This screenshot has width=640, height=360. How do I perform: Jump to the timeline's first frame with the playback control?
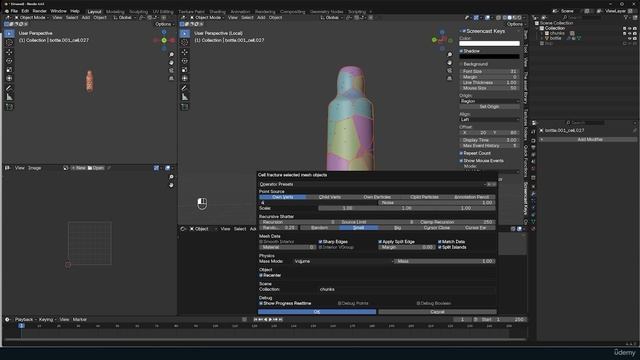[256, 320]
